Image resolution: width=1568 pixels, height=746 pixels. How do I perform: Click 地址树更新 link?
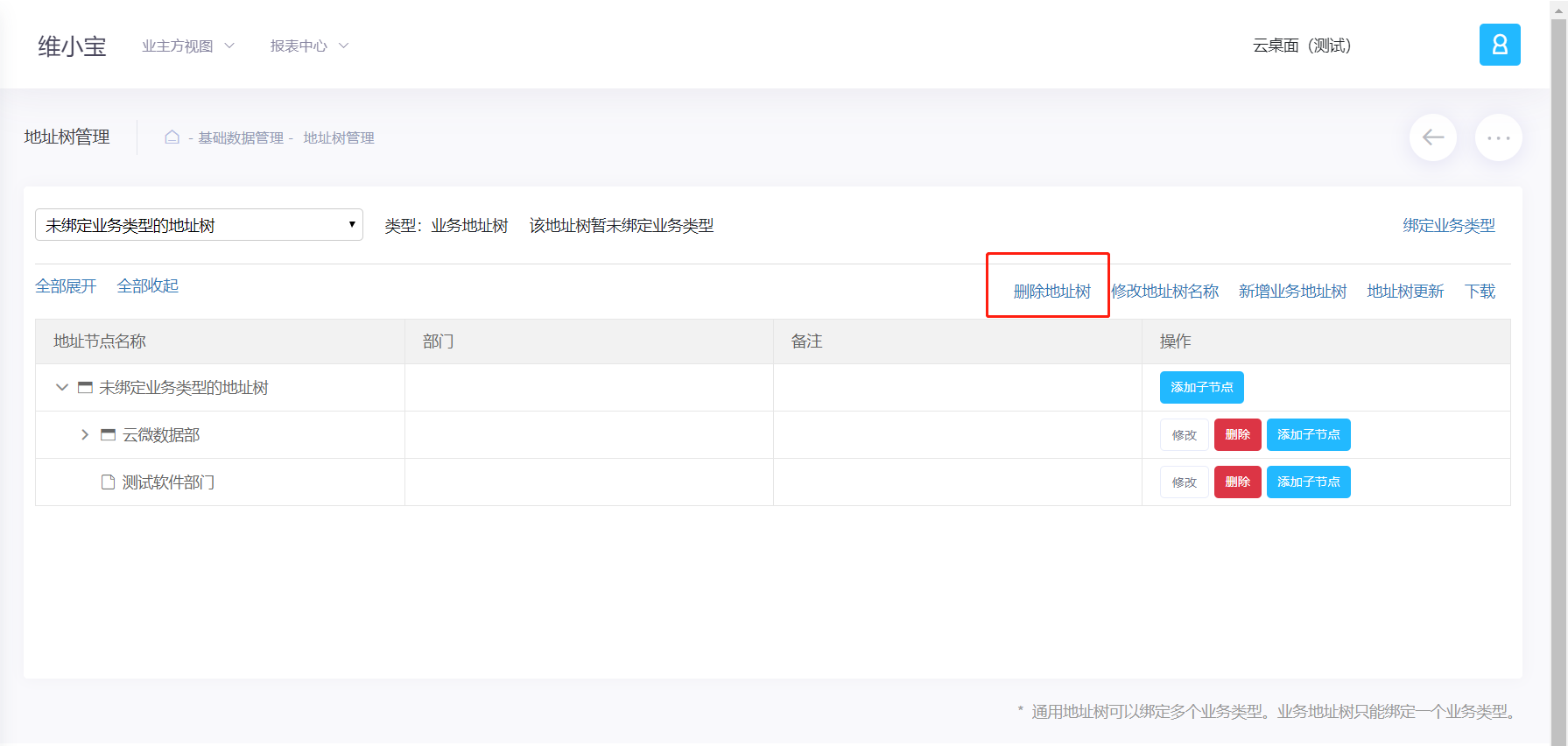1405,291
